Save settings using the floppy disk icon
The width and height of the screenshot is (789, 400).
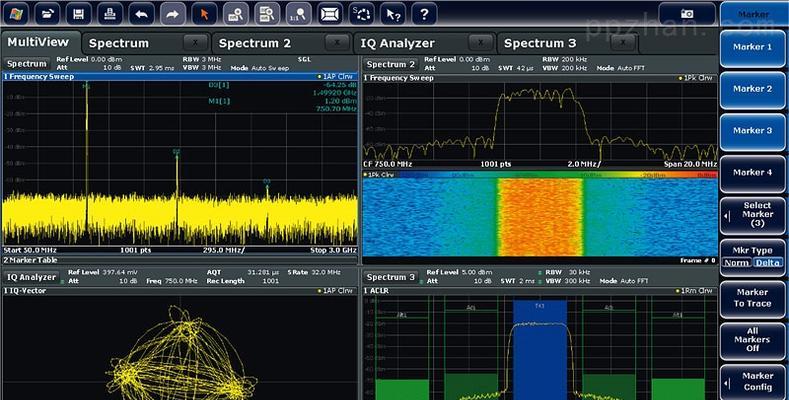(x=80, y=14)
